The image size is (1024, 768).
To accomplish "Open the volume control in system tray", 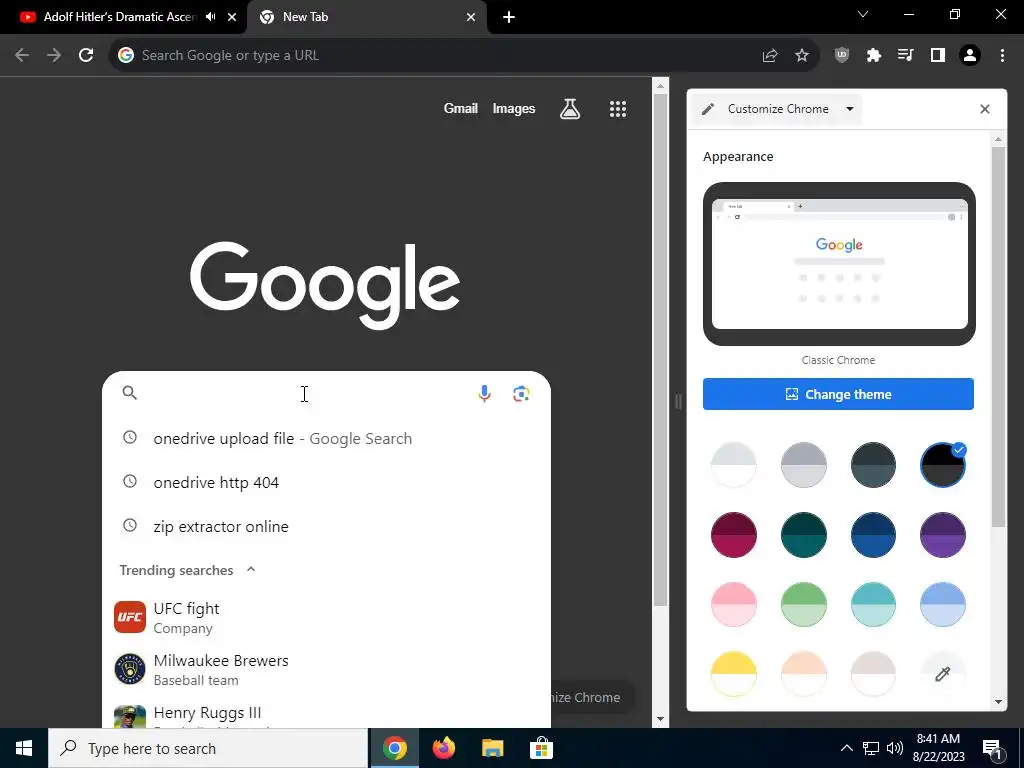I will pyautogui.click(x=895, y=748).
